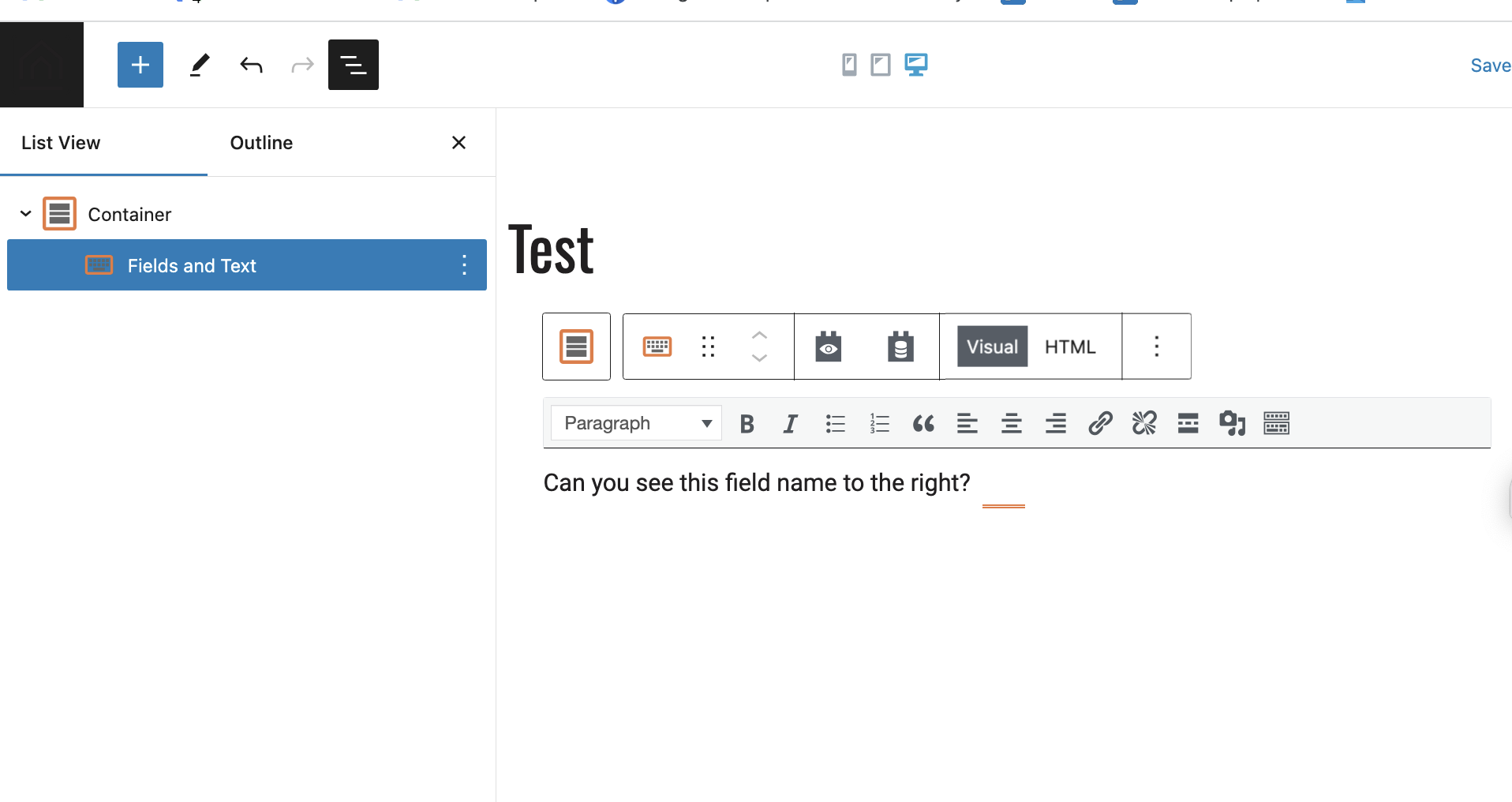Click the paragraph text about field name
Screen dimensions: 1512x802
757,482
